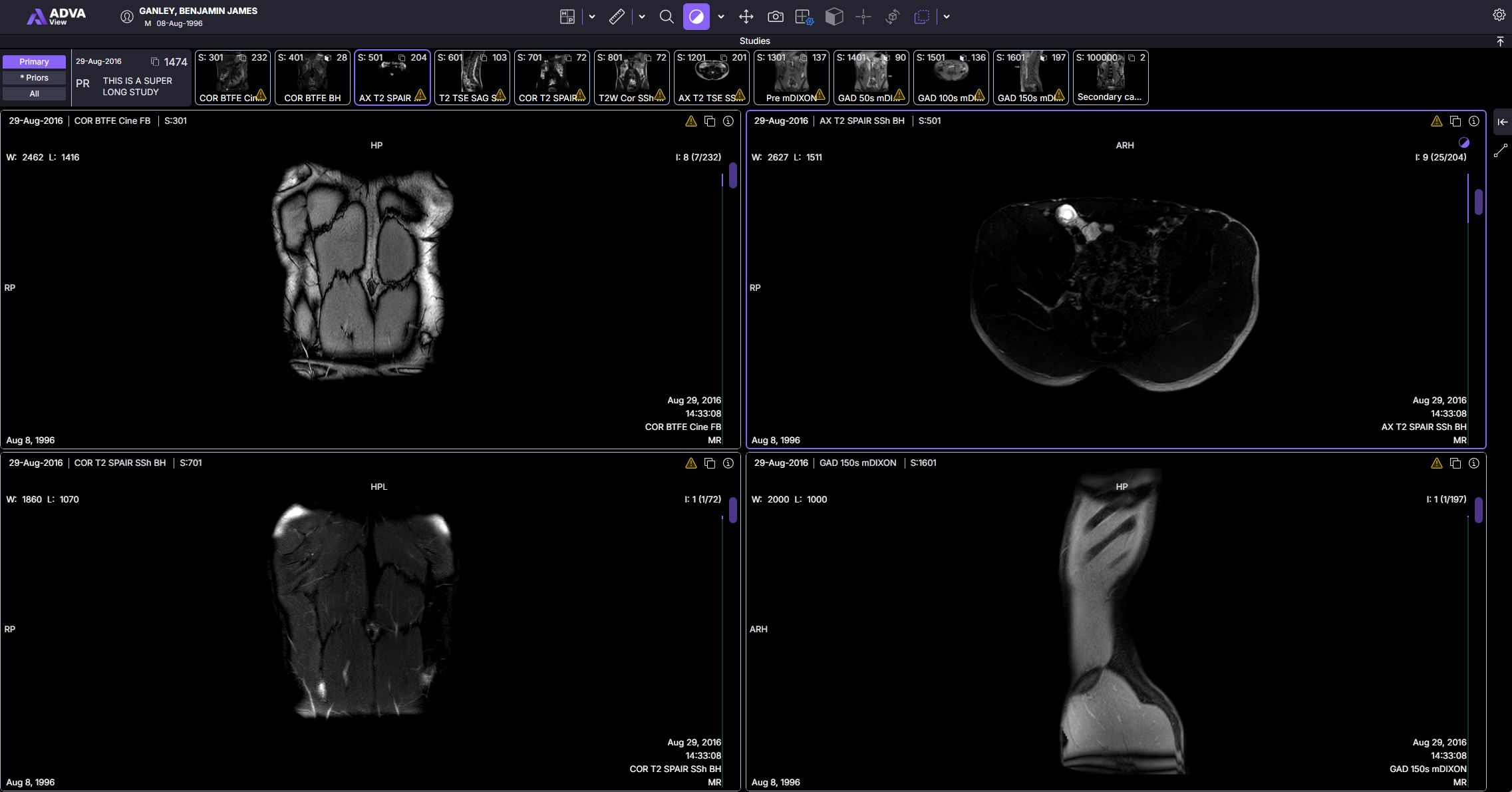1512x792 pixels.
Task: Select series 601 T2 TSE SAG thumbnail
Action: tap(472, 77)
